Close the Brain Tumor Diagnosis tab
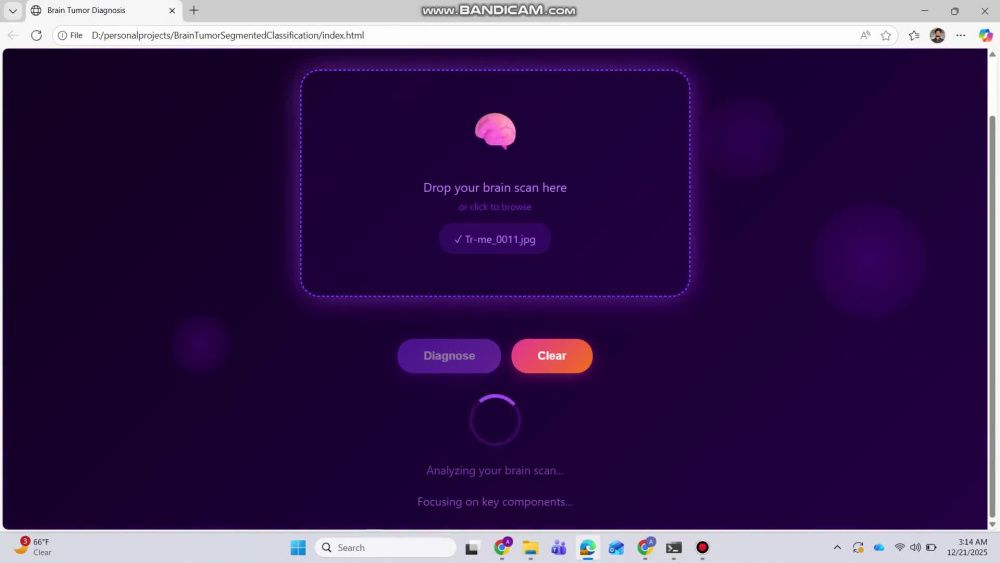 pyautogui.click(x=172, y=10)
